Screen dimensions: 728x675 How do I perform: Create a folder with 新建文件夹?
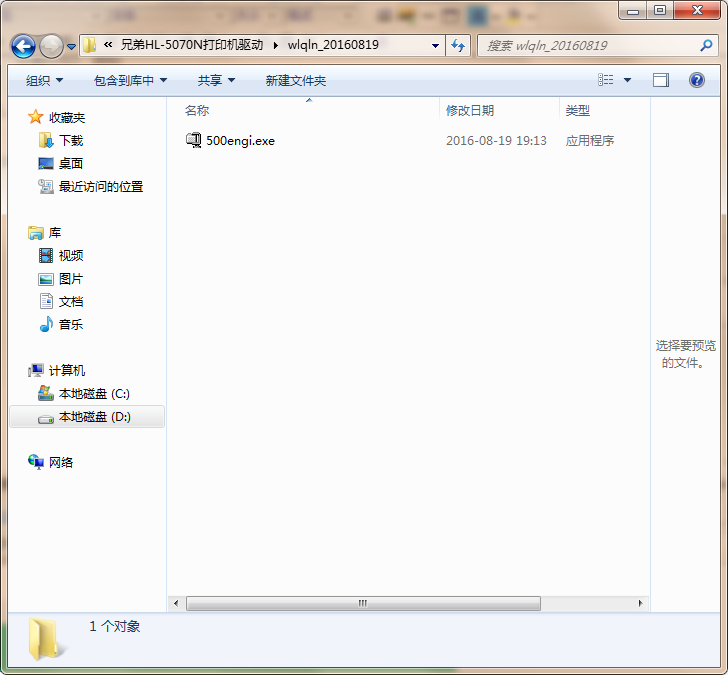pos(296,81)
